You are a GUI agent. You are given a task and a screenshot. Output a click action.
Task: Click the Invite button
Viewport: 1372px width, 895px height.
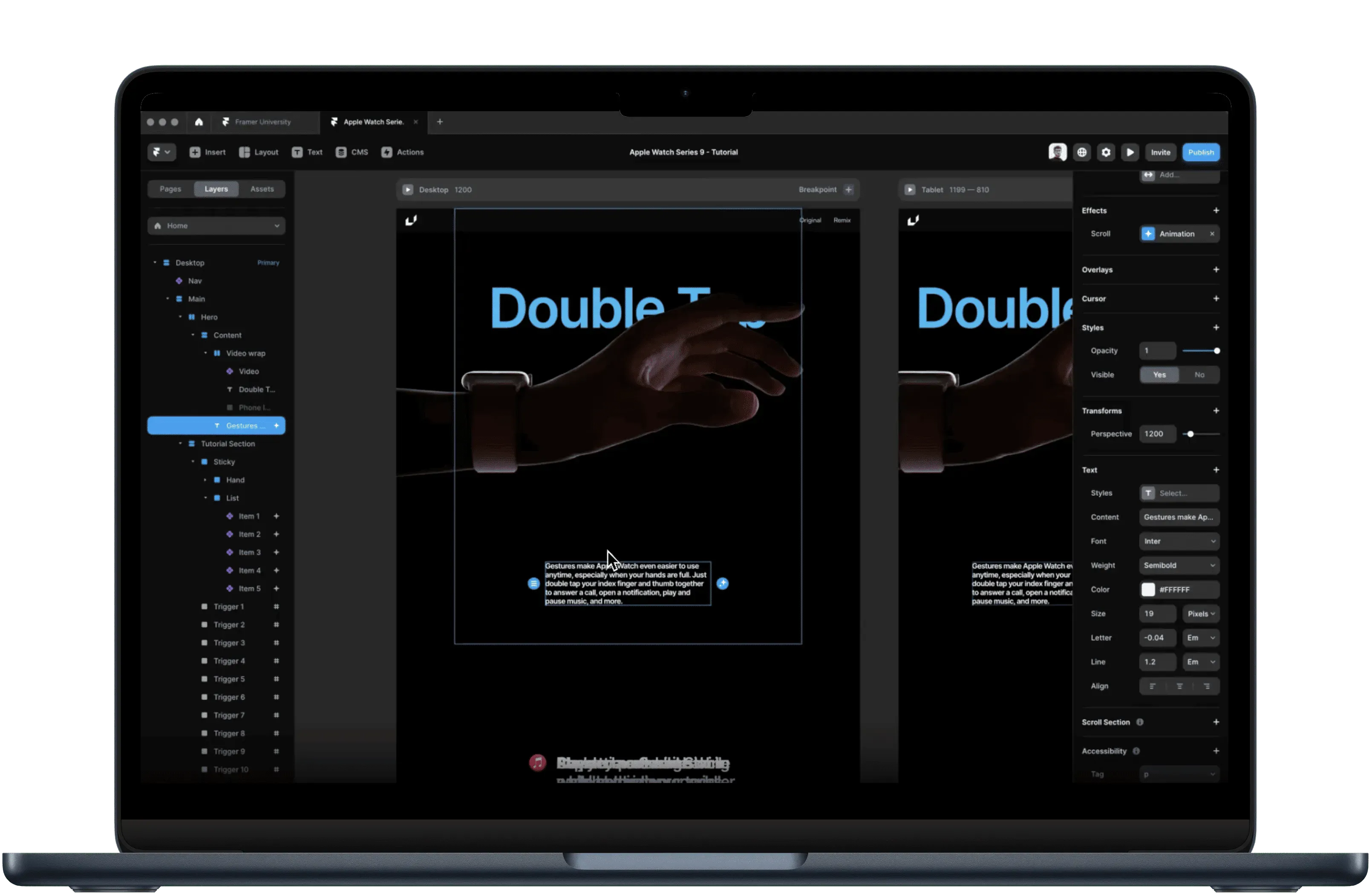click(x=1160, y=152)
